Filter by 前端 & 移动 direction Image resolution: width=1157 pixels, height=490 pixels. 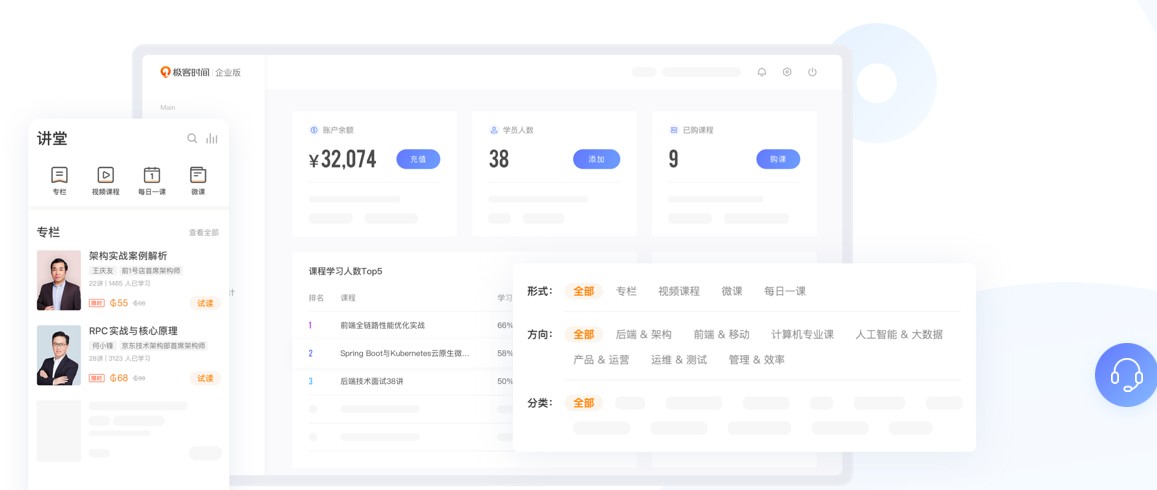(722, 334)
